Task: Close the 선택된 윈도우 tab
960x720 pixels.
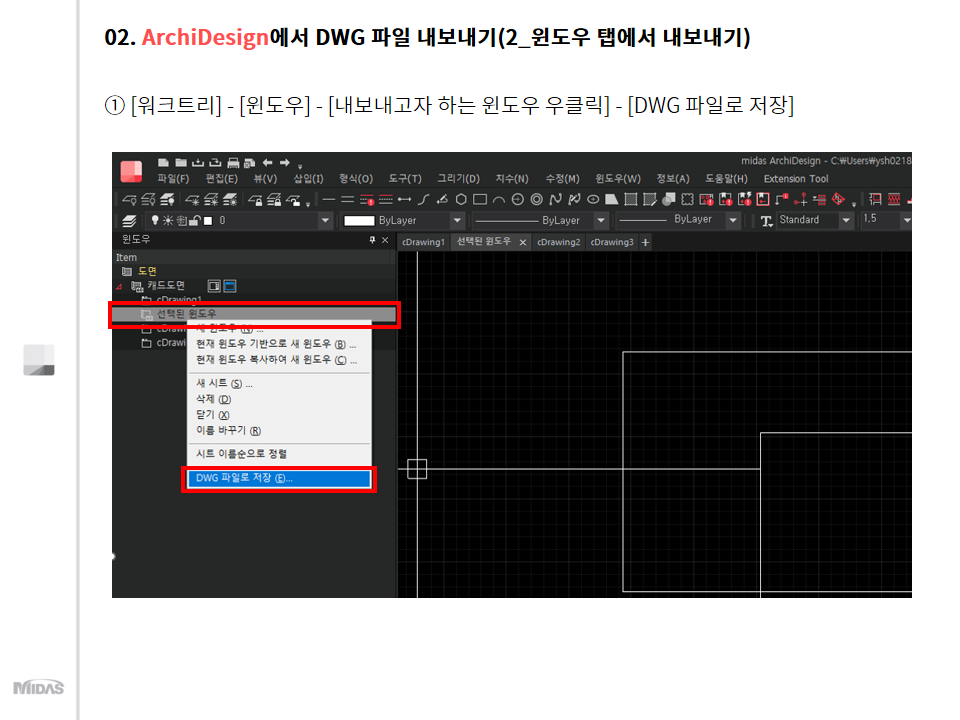Action: pyautogui.click(x=523, y=242)
